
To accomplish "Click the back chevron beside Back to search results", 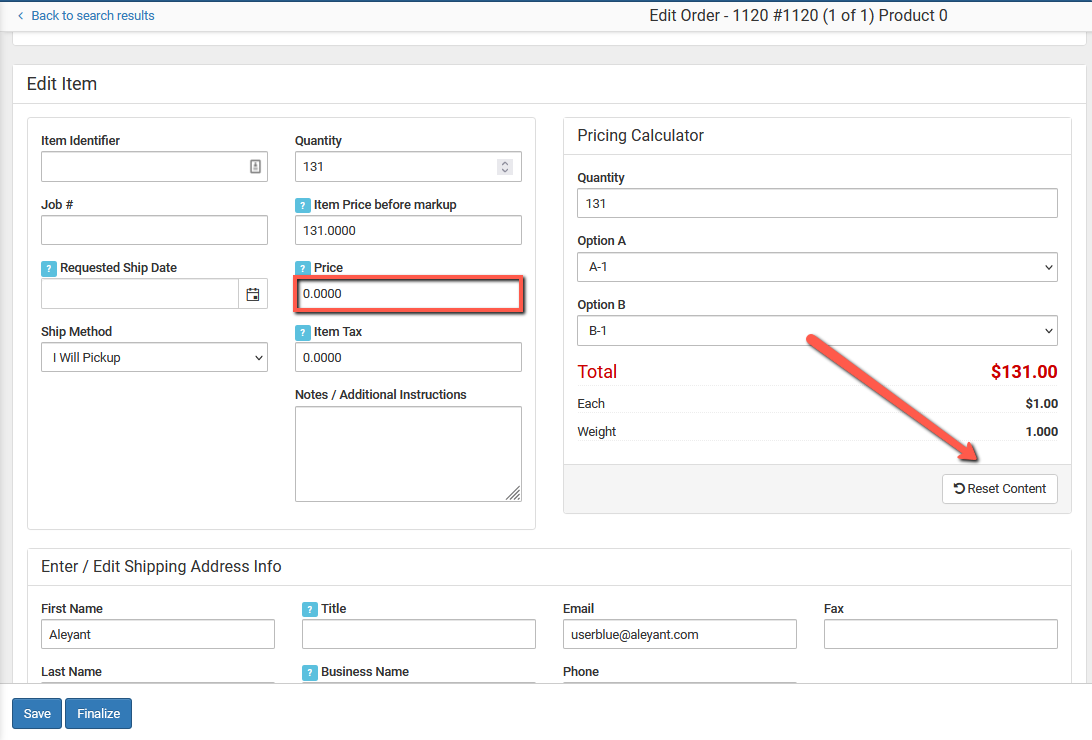I will [x=20, y=15].
